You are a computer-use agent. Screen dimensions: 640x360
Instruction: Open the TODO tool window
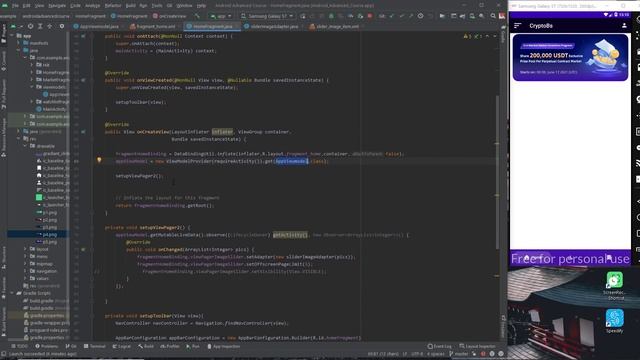pyautogui.click(x=20, y=346)
